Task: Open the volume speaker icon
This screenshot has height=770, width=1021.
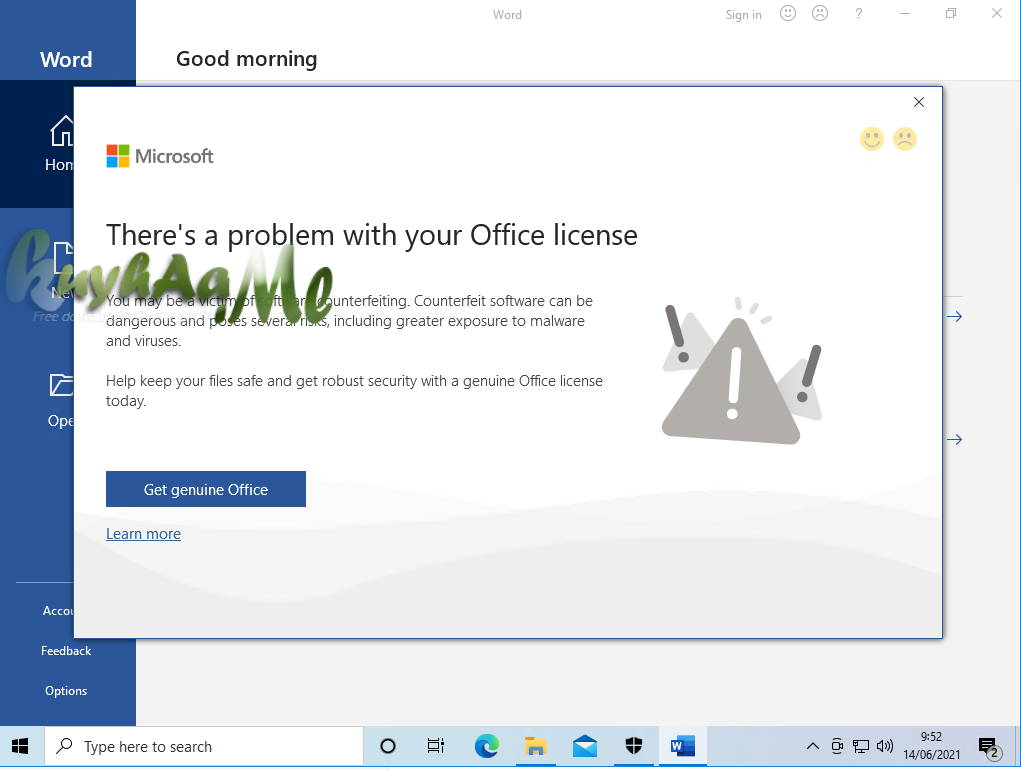Action: click(884, 746)
